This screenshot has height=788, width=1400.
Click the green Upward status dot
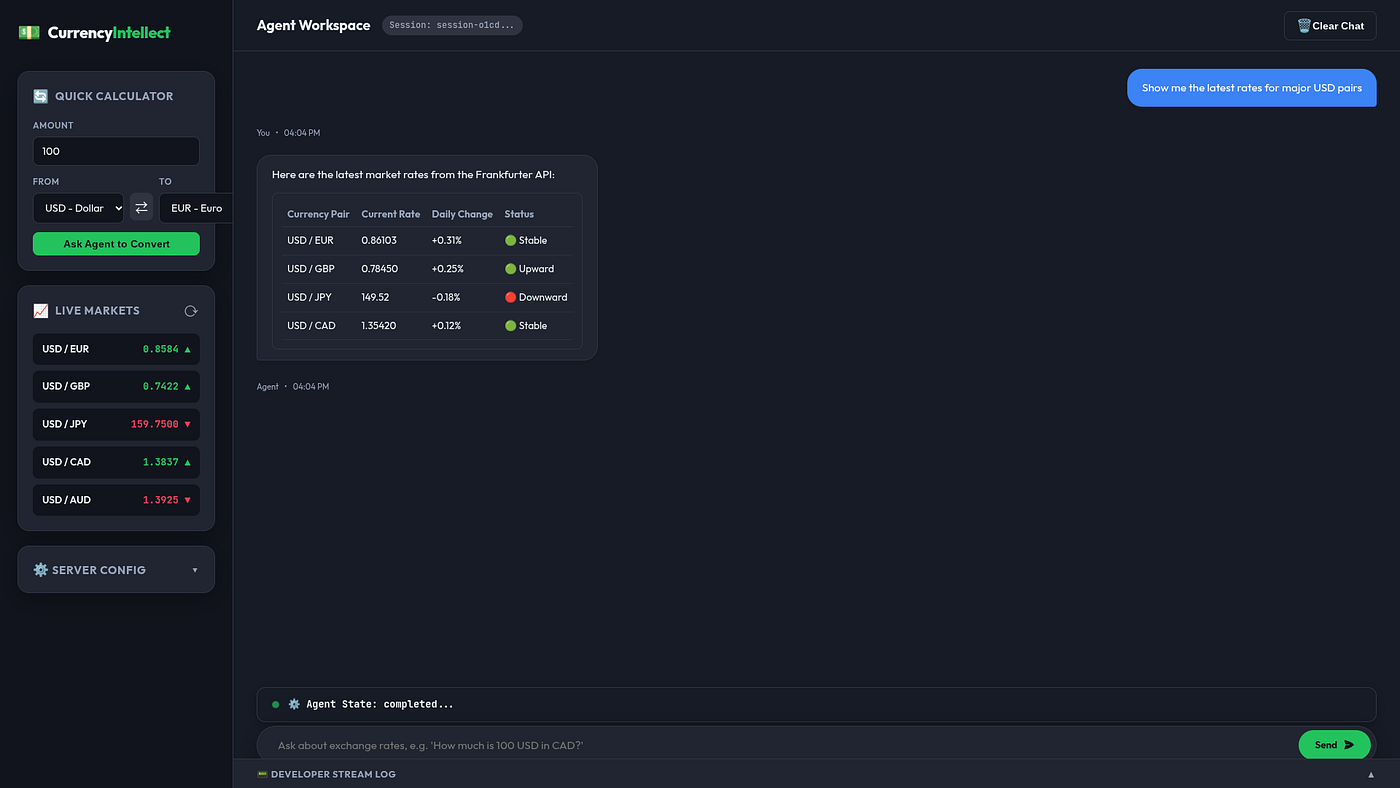[x=510, y=269]
